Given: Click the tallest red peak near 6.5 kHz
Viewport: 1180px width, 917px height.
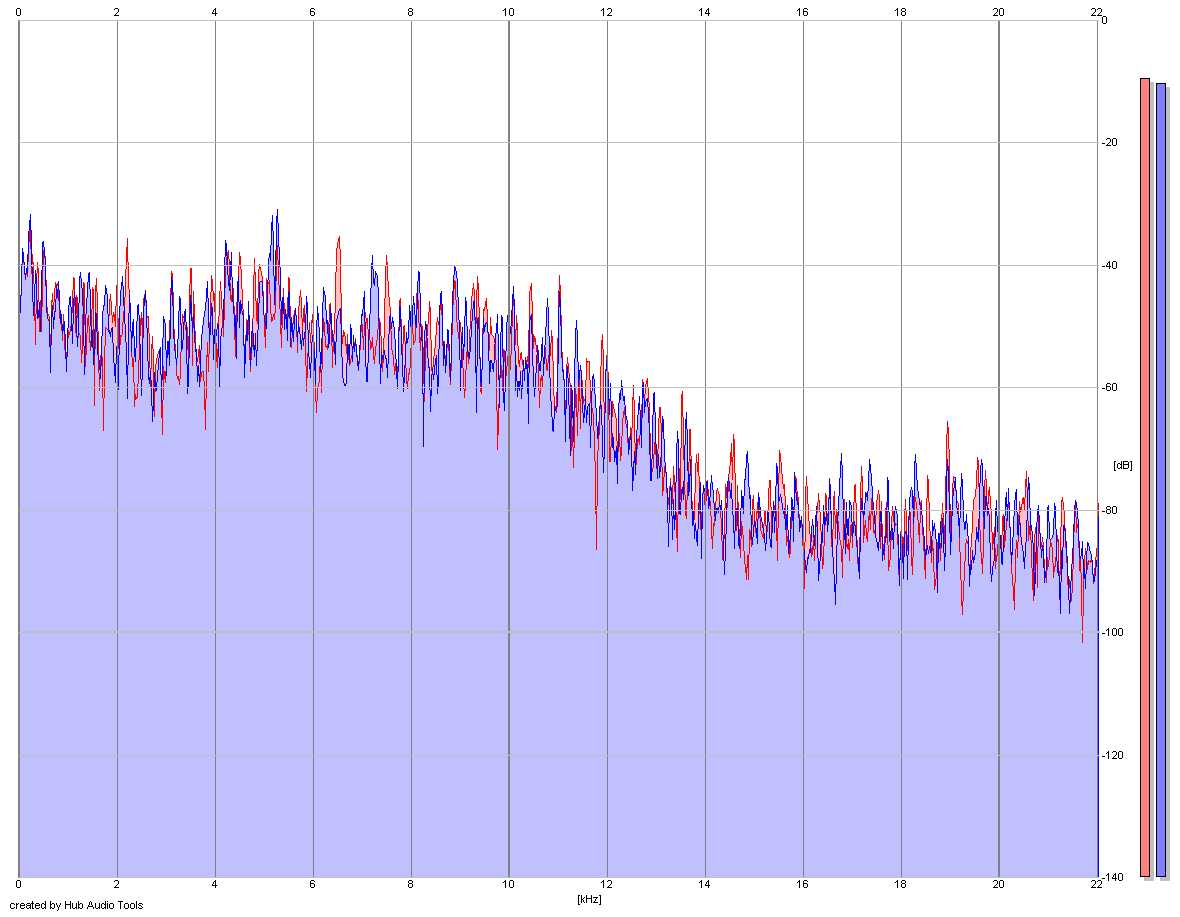Looking at the screenshot, I should pos(339,238).
